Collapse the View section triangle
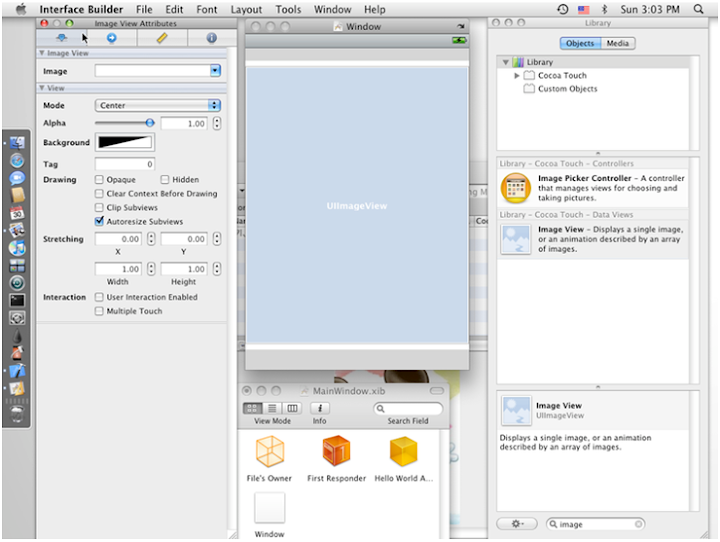The image size is (720, 542). 42,88
